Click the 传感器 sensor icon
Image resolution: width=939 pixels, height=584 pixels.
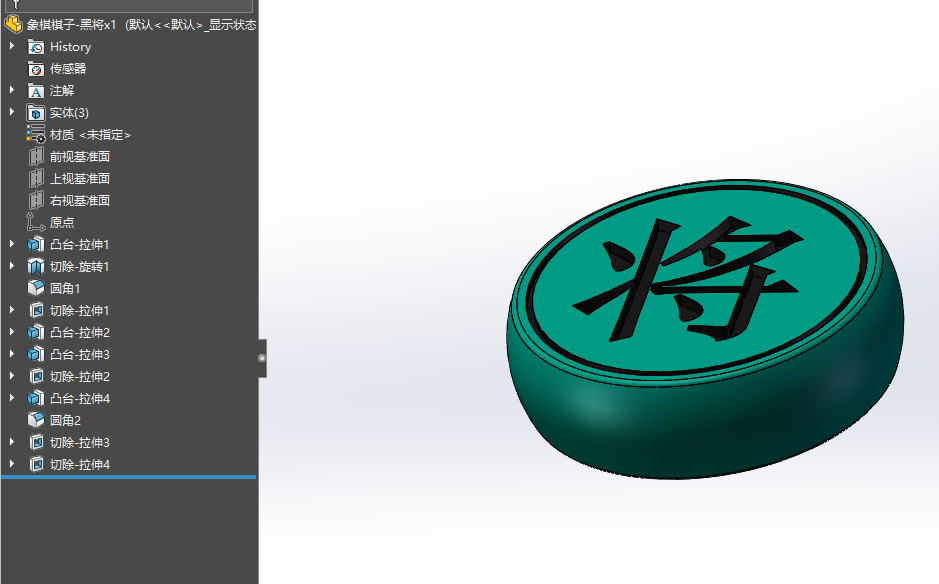click(x=36, y=69)
